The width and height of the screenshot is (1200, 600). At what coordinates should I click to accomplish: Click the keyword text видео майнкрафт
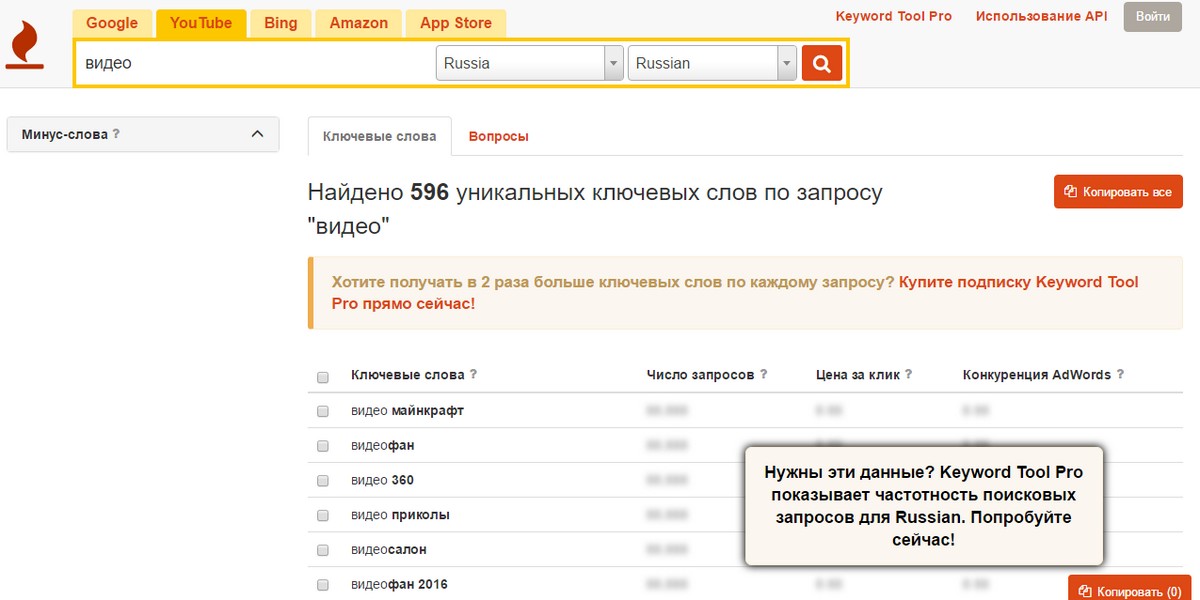point(407,410)
